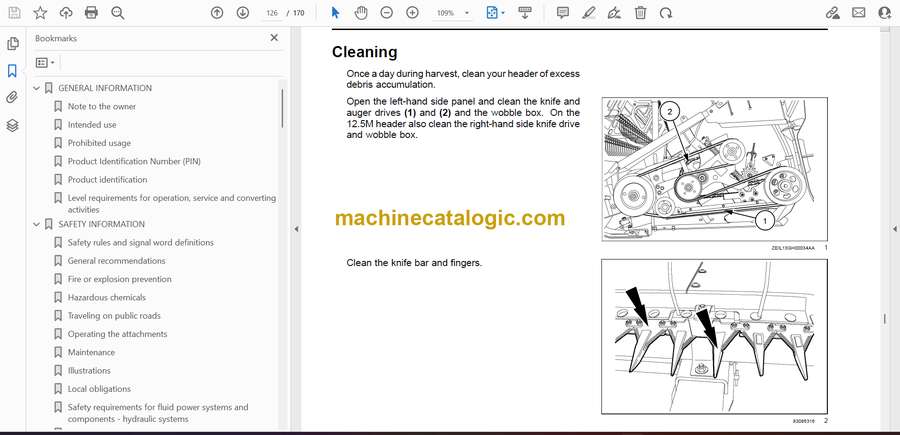900x435 pixels.
Task: Click the Save file icon
Action: [14, 13]
